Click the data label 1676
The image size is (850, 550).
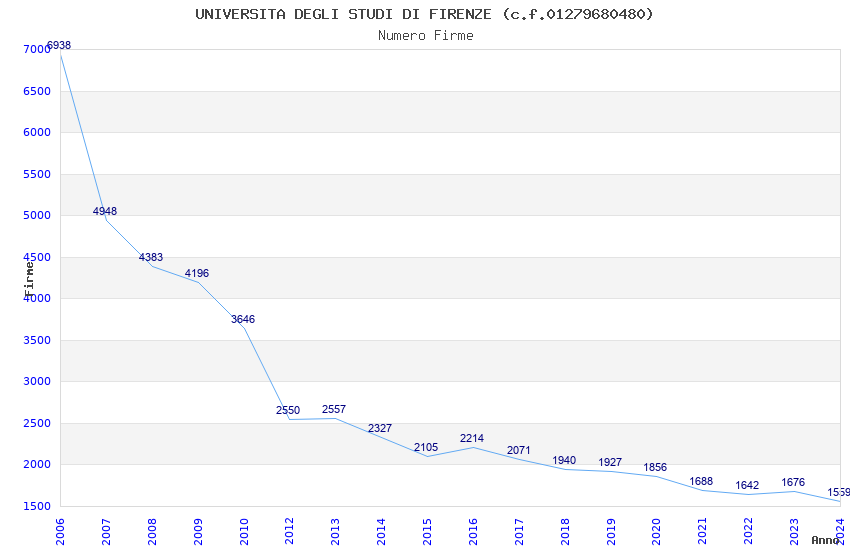pyautogui.click(x=793, y=482)
